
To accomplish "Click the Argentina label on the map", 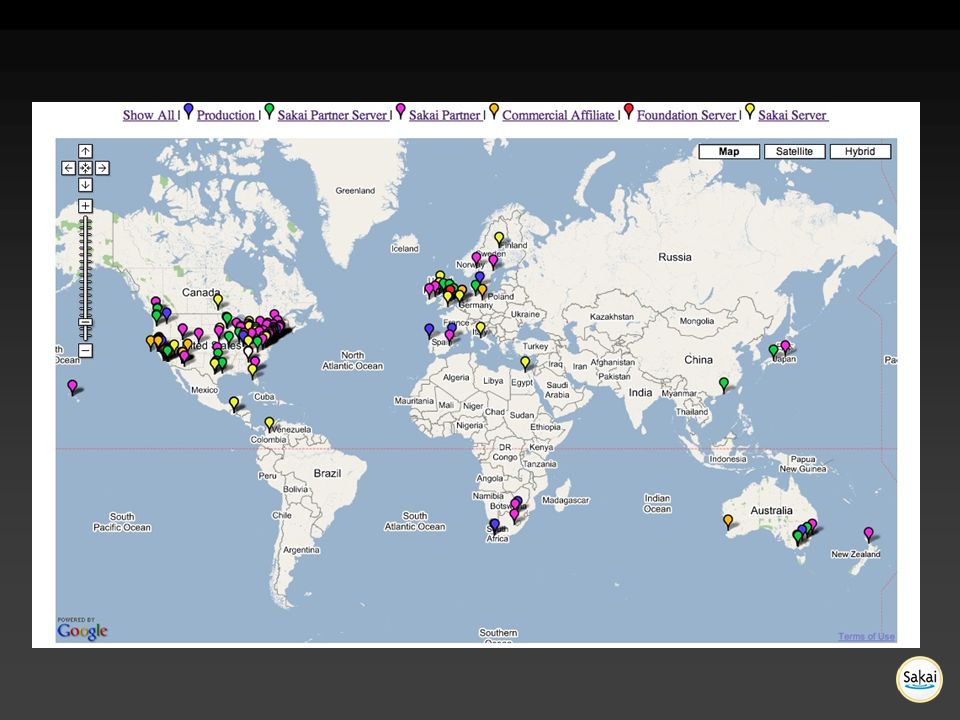I will click(301, 550).
